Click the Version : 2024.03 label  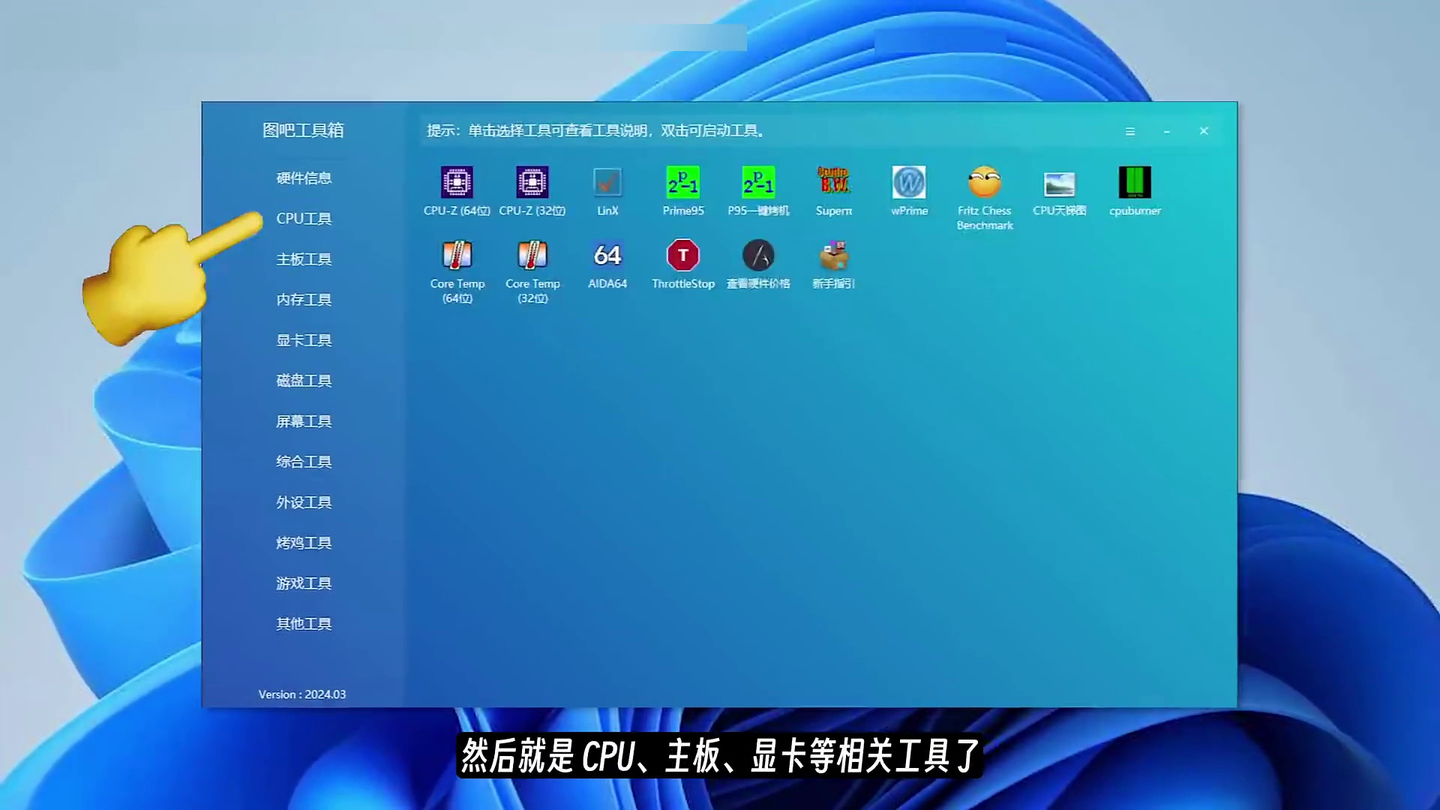pos(302,694)
